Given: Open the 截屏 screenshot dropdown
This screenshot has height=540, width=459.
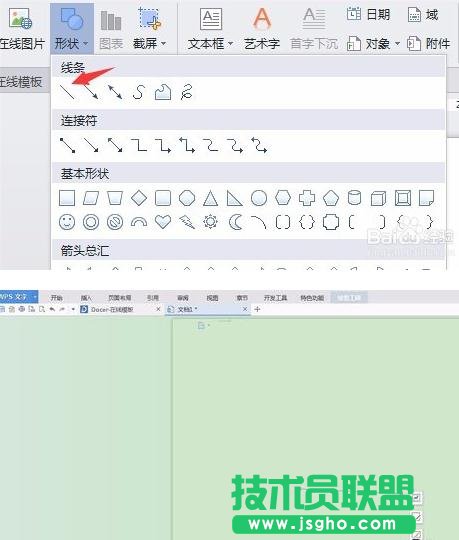Looking at the screenshot, I should [149, 29].
